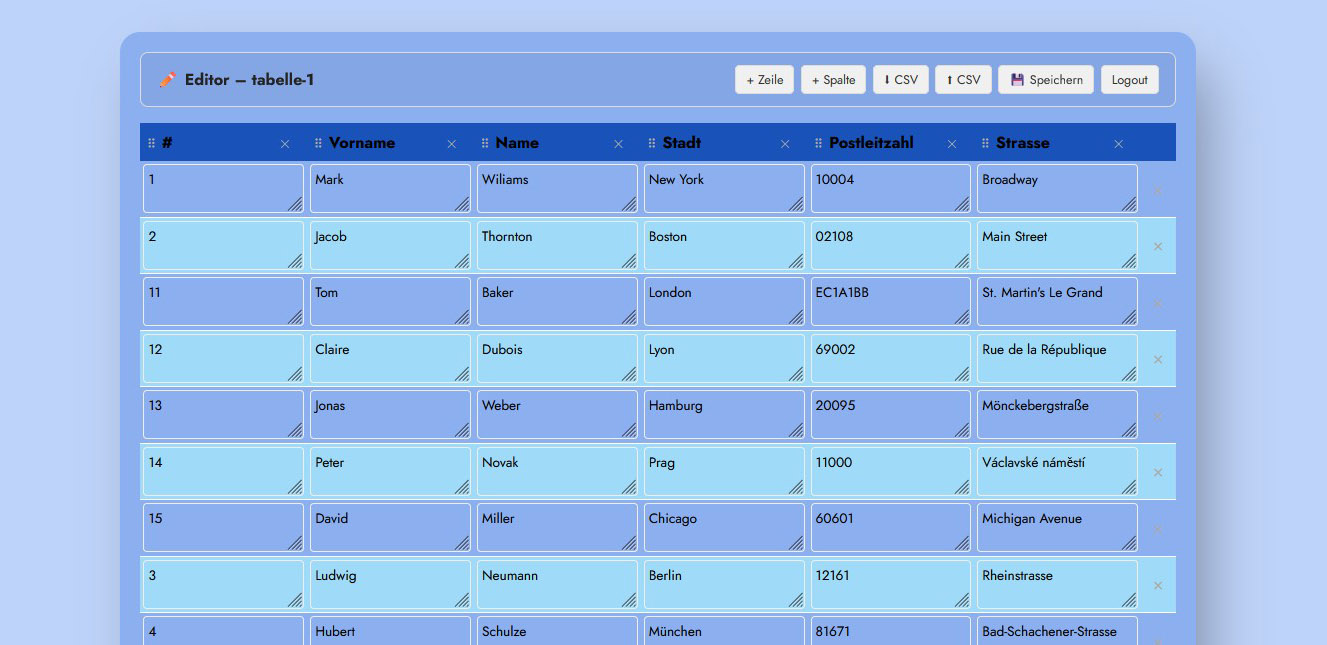Edit the 12161 postal code cell

pyautogui.click(x=891, y=584)
